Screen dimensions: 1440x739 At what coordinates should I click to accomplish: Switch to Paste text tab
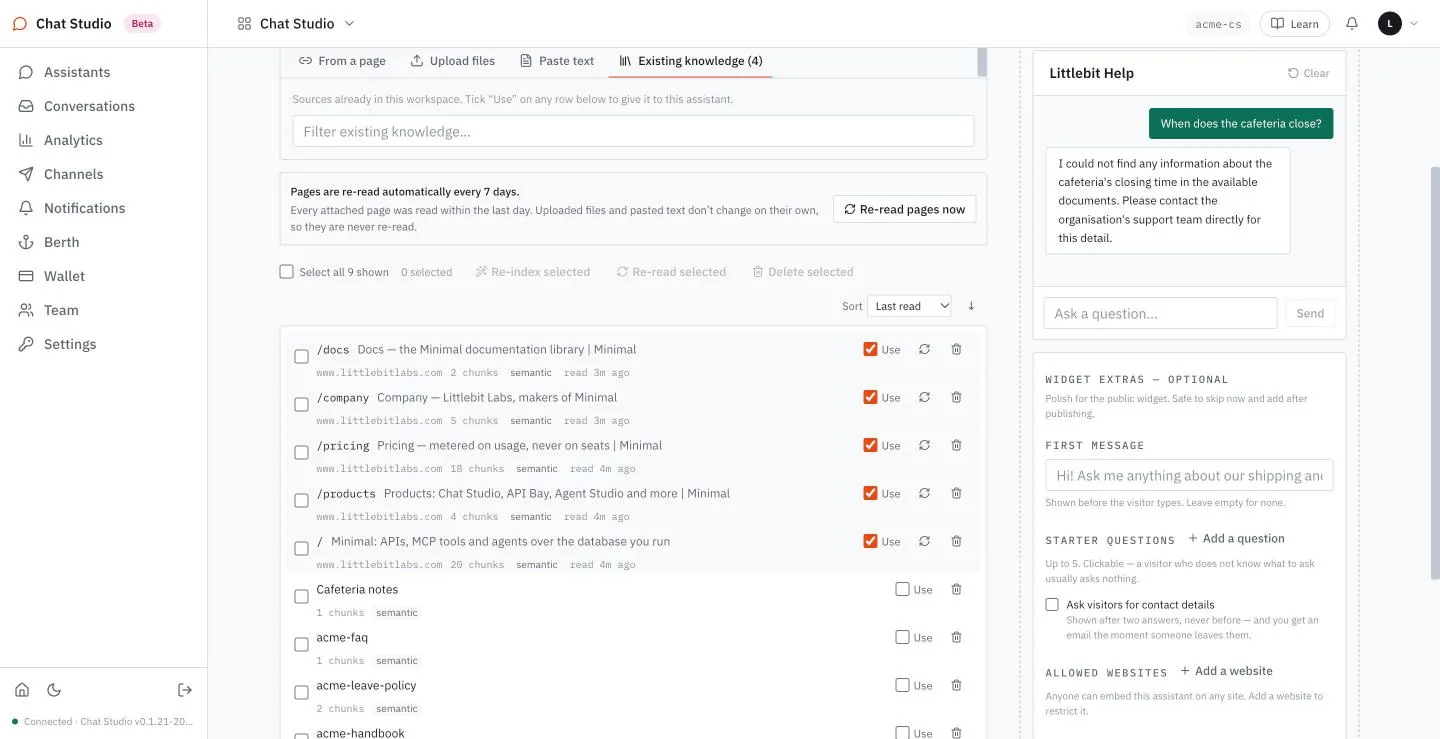click(557, 61)
